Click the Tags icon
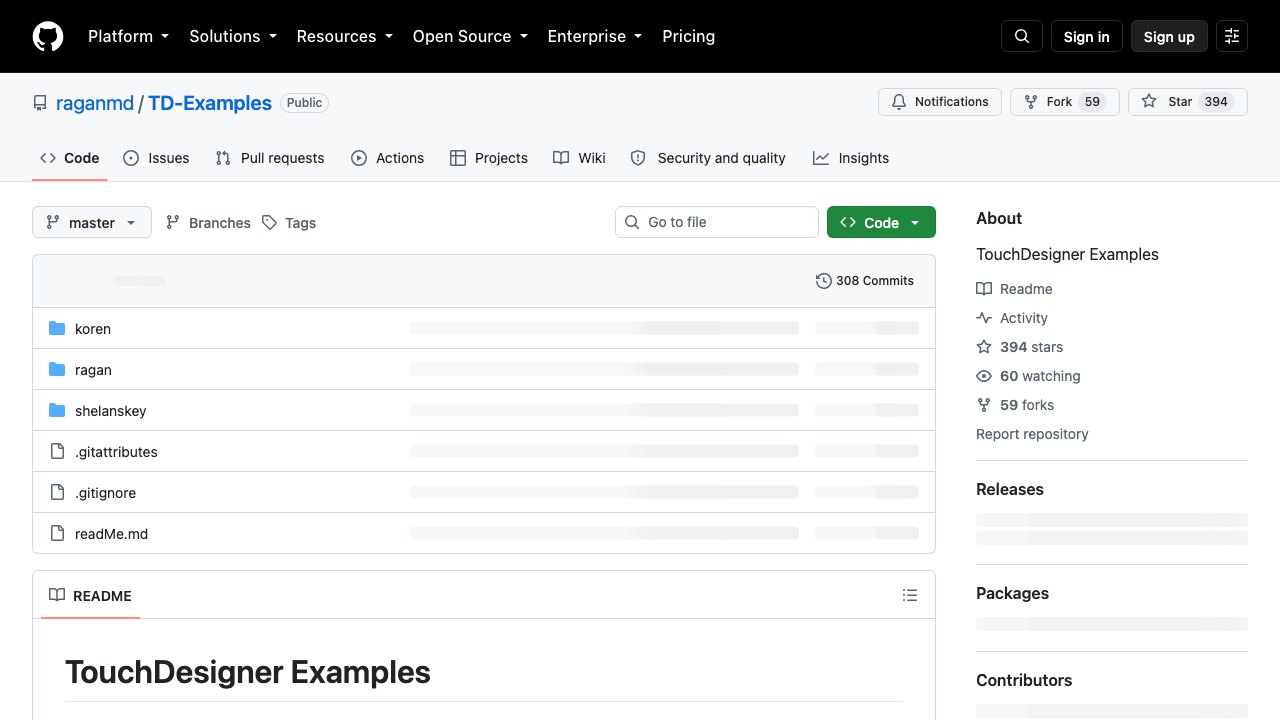1280x720 pixels. click(x=269, y=223)
